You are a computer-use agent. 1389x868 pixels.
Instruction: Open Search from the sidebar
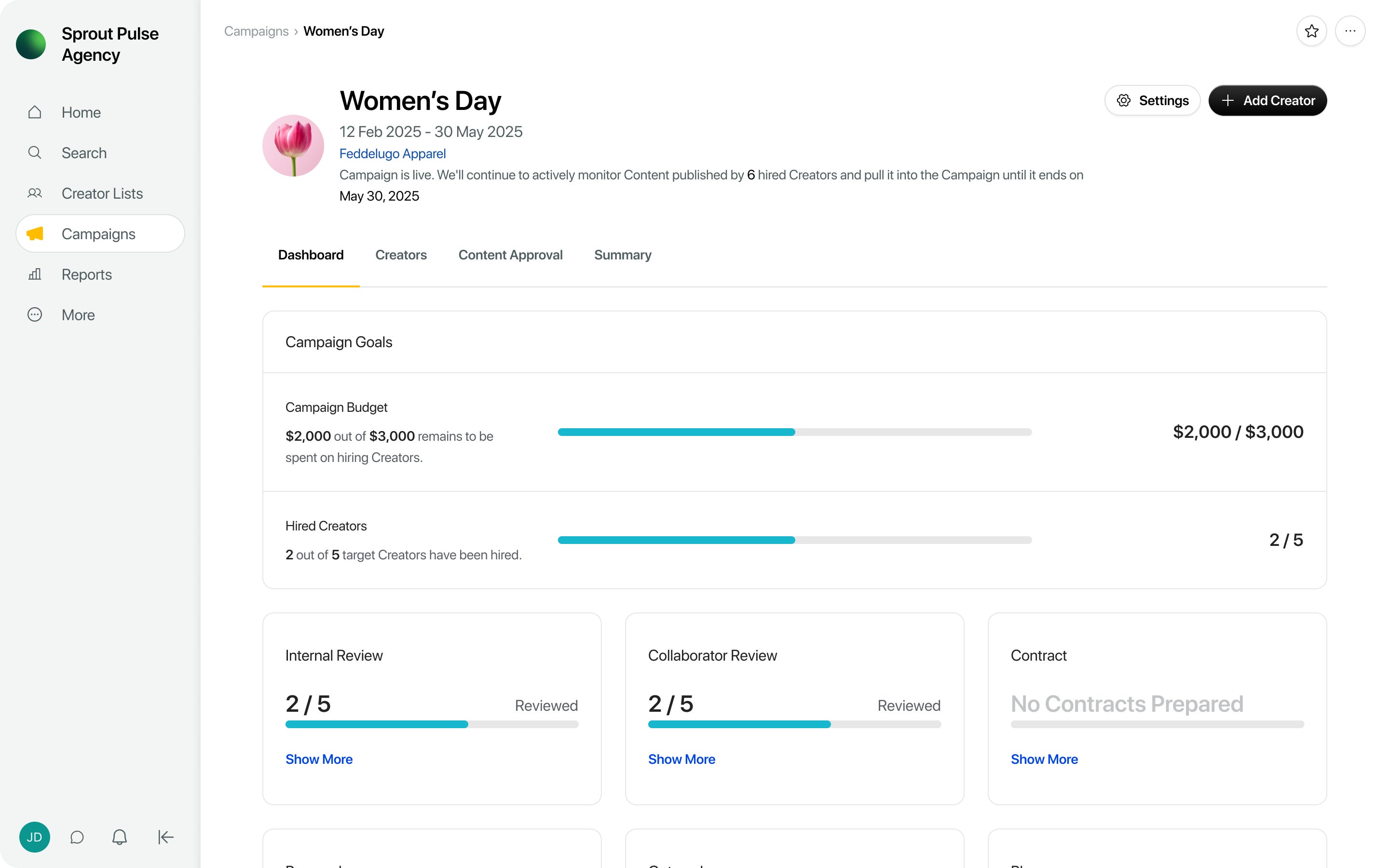[x=84, y=153]
